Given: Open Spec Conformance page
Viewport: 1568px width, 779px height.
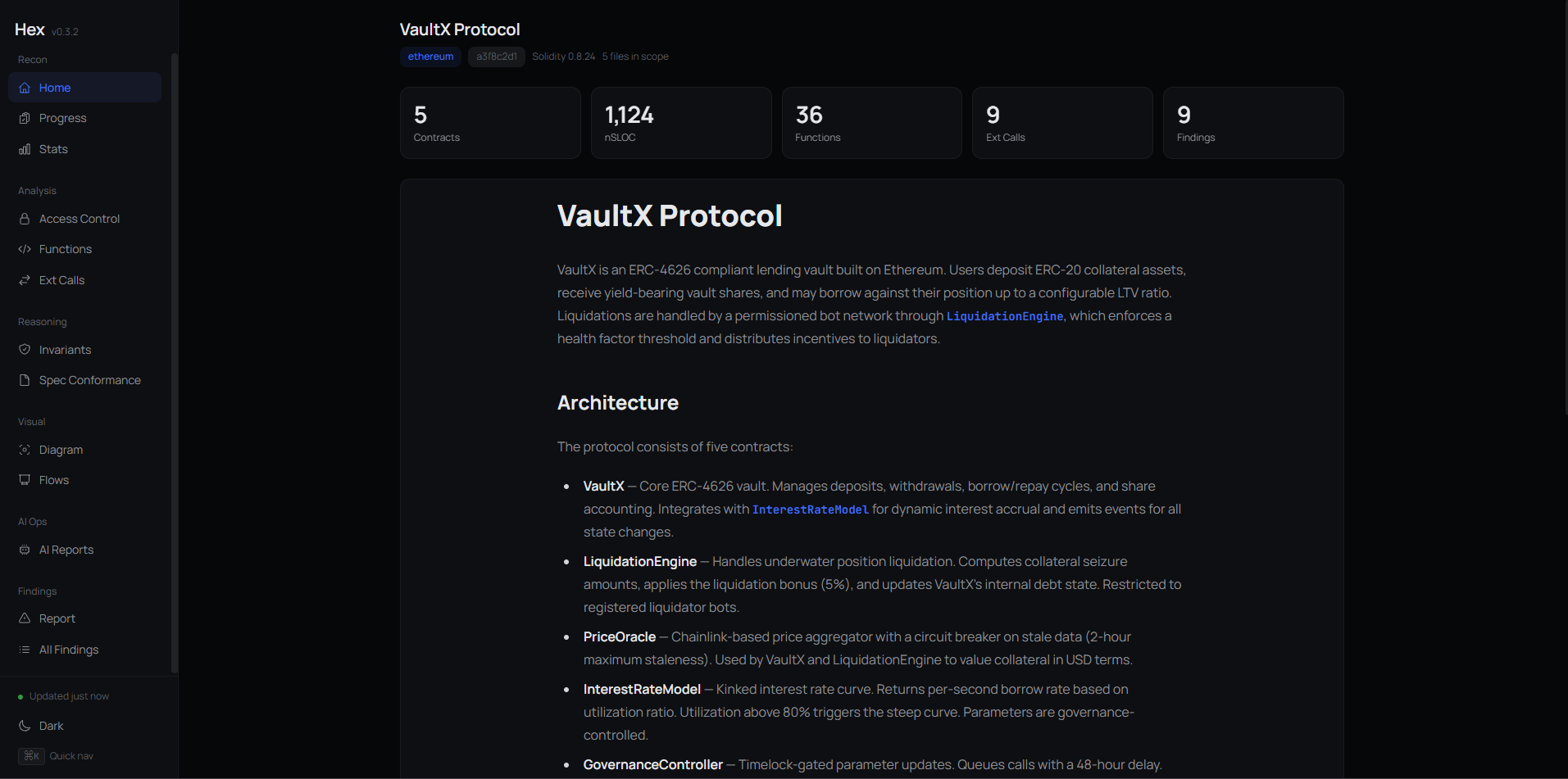Looking at the screenshot, I should (90, 380).
